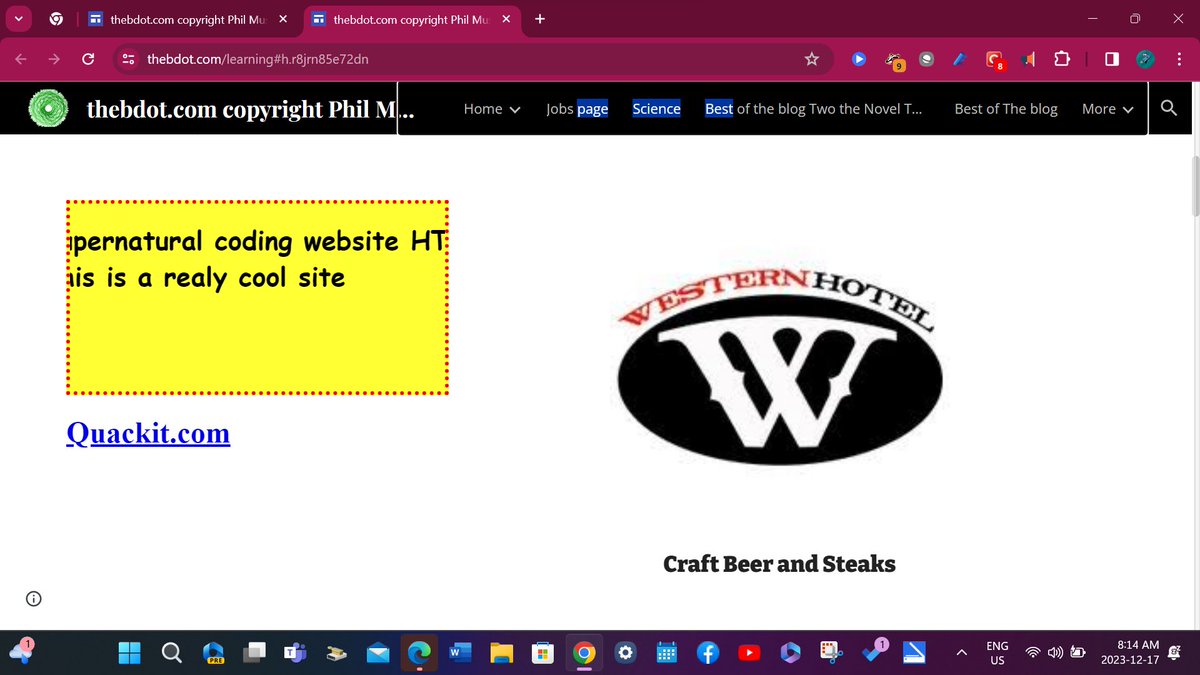The image size is (1200, 675).
Task: Close the first thebdot.com tab
Action: coord(283,19)
